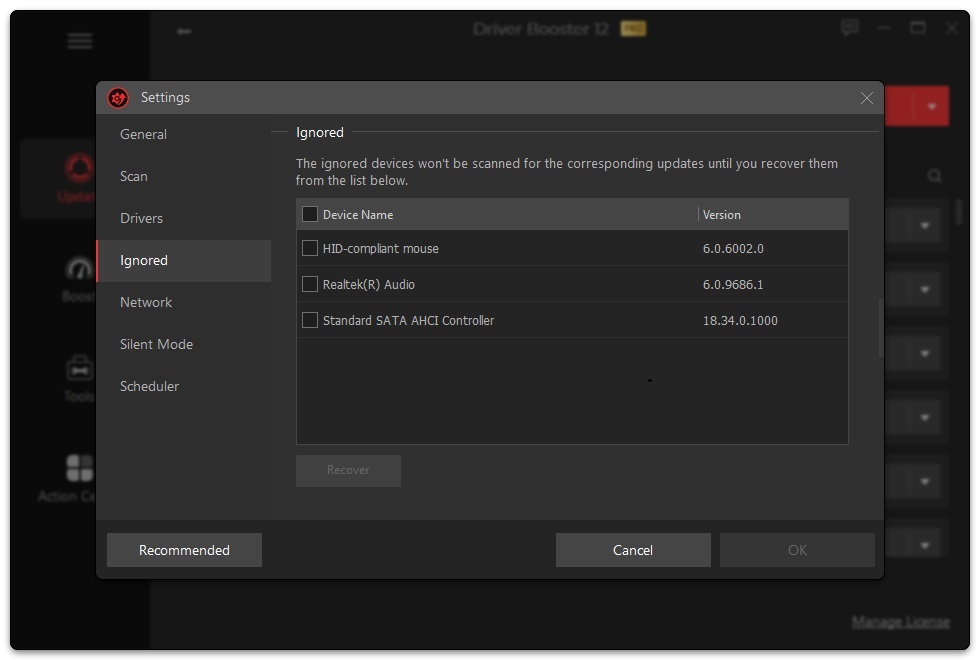Click the Device Name column header
This screenshot has width=980, height=660.
pyautogui.click(x=358, y=214)
